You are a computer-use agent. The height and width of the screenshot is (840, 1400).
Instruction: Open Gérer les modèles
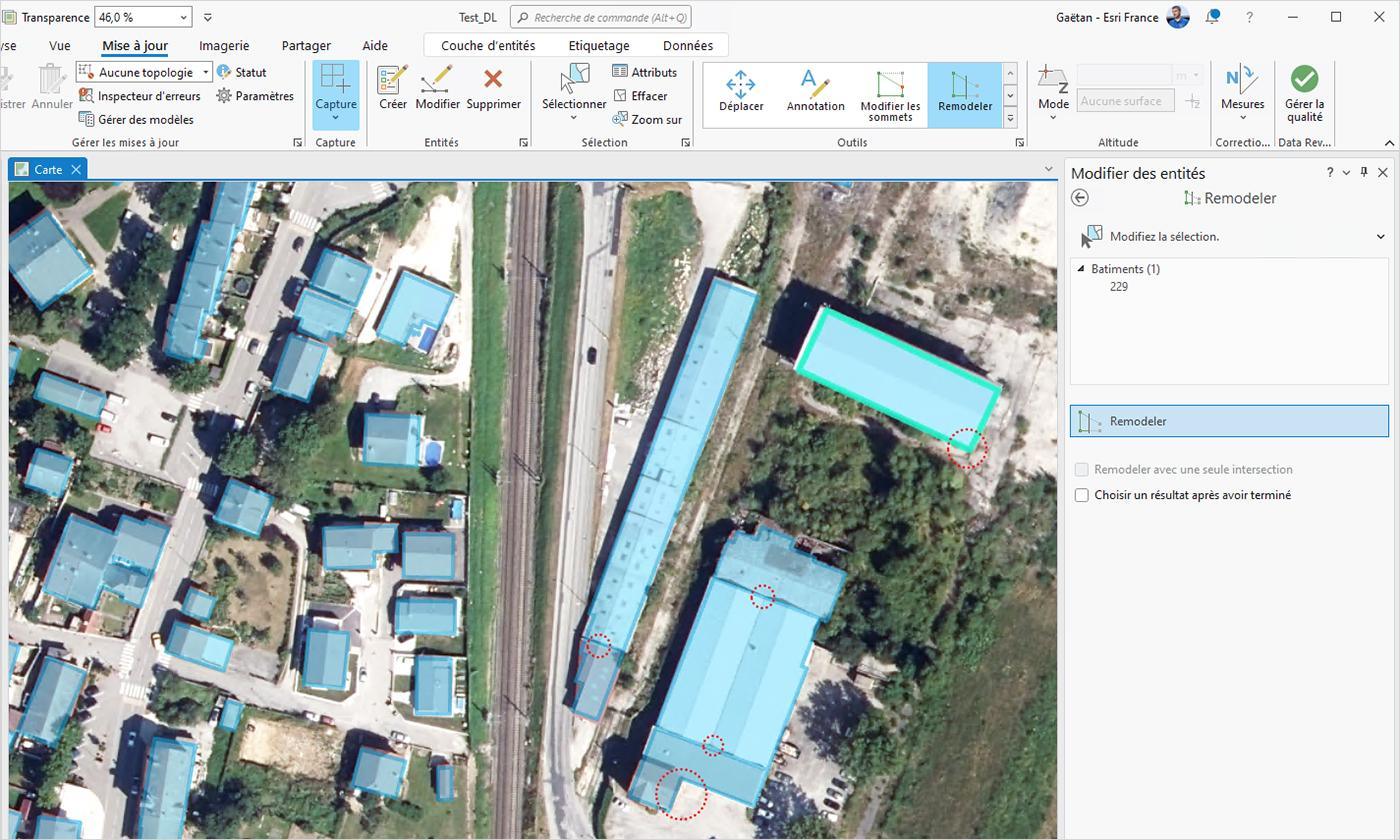[x=136, y=120]
